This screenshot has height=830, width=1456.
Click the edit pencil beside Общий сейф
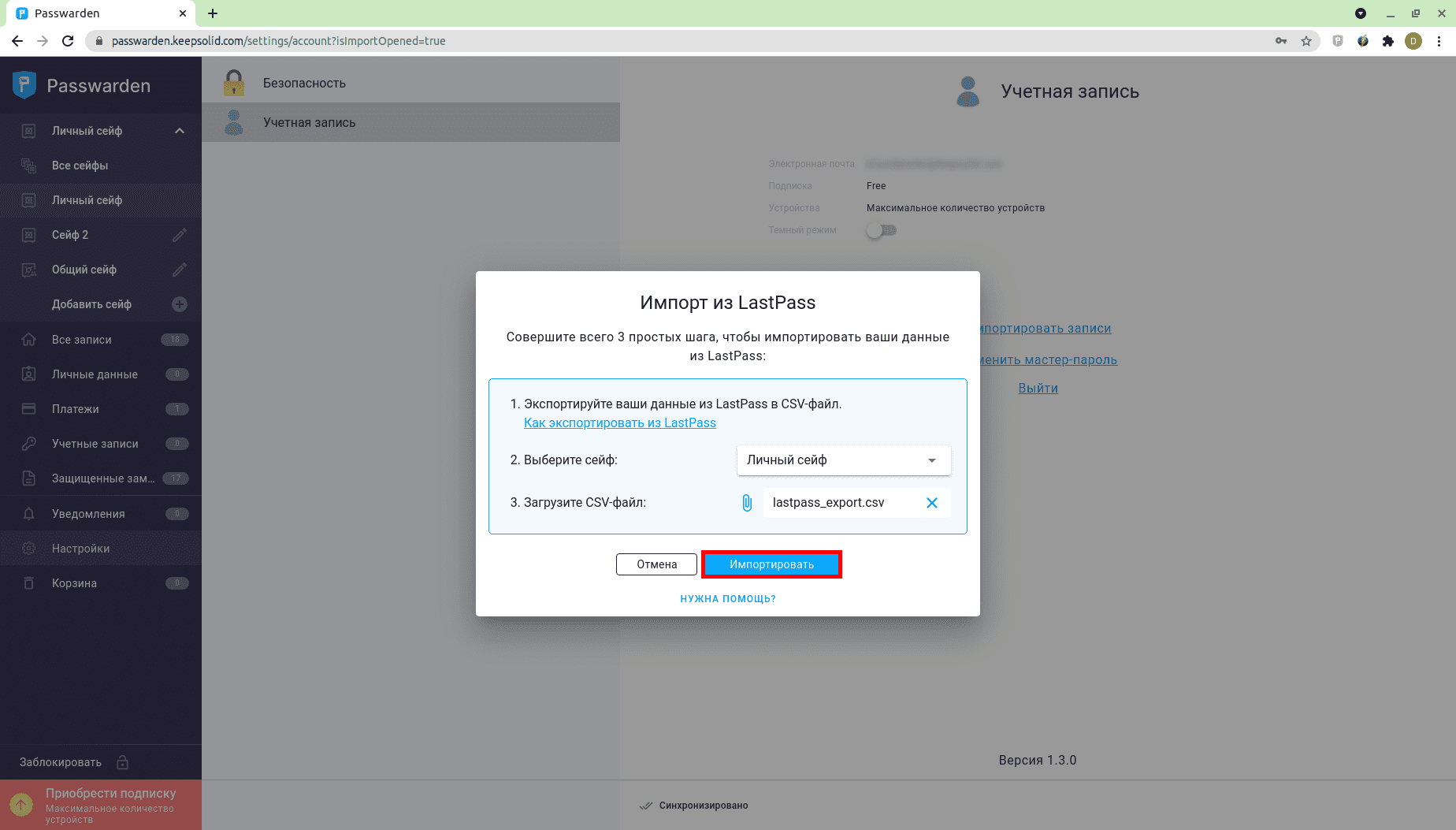180,270
